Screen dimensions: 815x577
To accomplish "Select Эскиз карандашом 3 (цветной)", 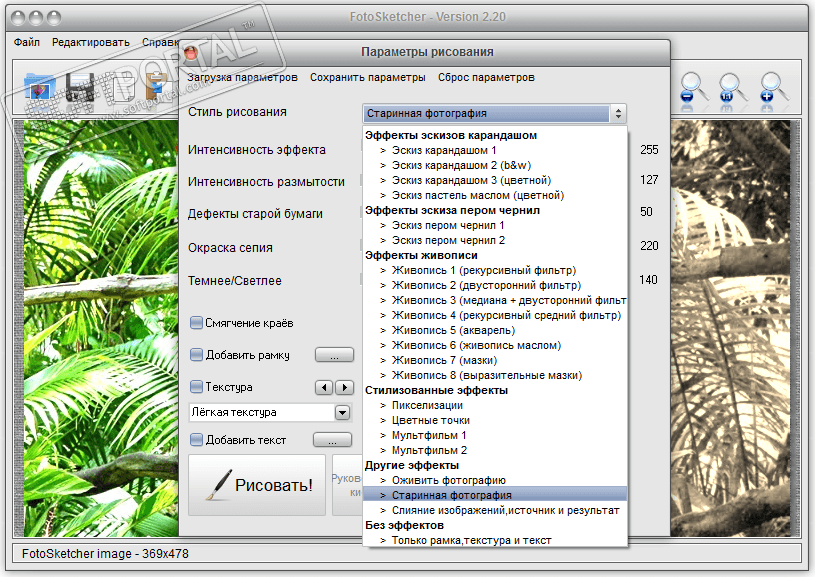I will point(495,180).
